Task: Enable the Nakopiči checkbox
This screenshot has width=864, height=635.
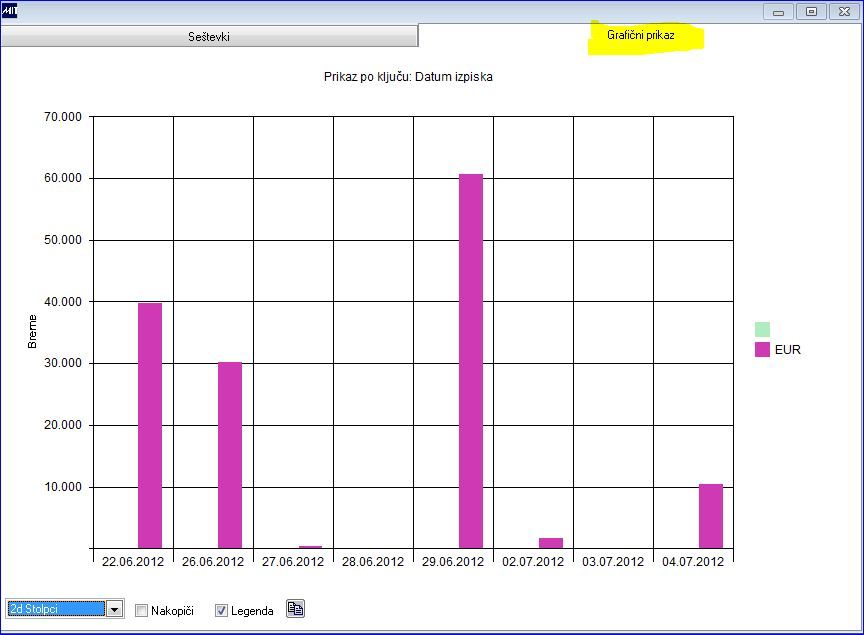Action: (x=142, y=610)
